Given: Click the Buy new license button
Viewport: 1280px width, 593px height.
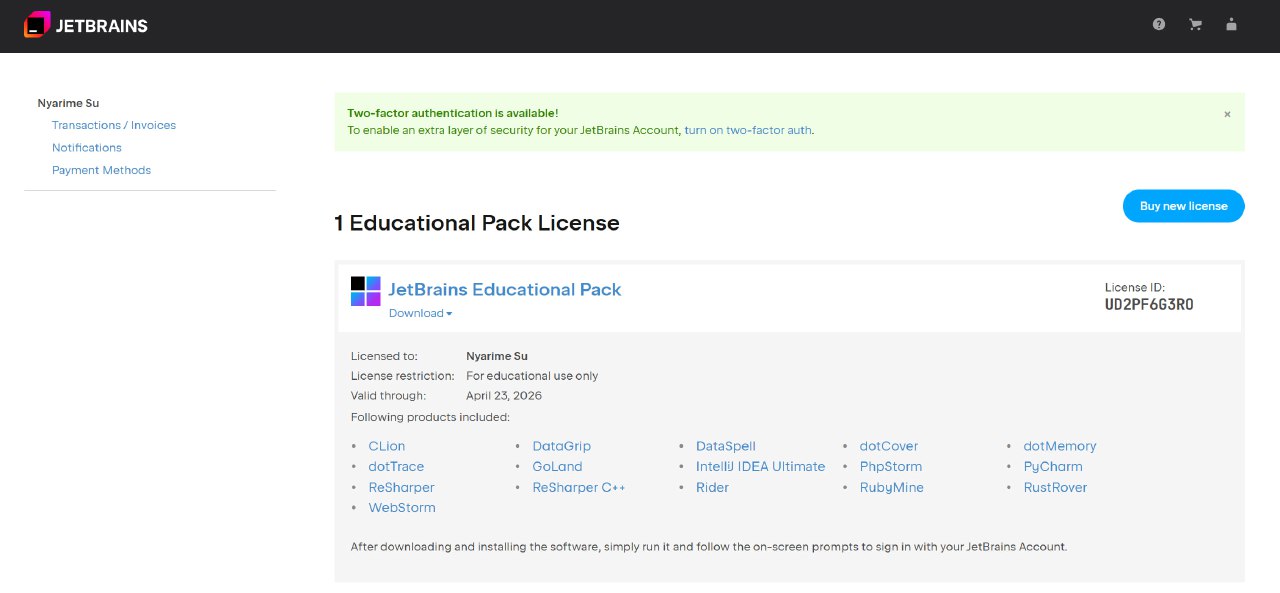Looking at the screenshot, I should 1183,206.
